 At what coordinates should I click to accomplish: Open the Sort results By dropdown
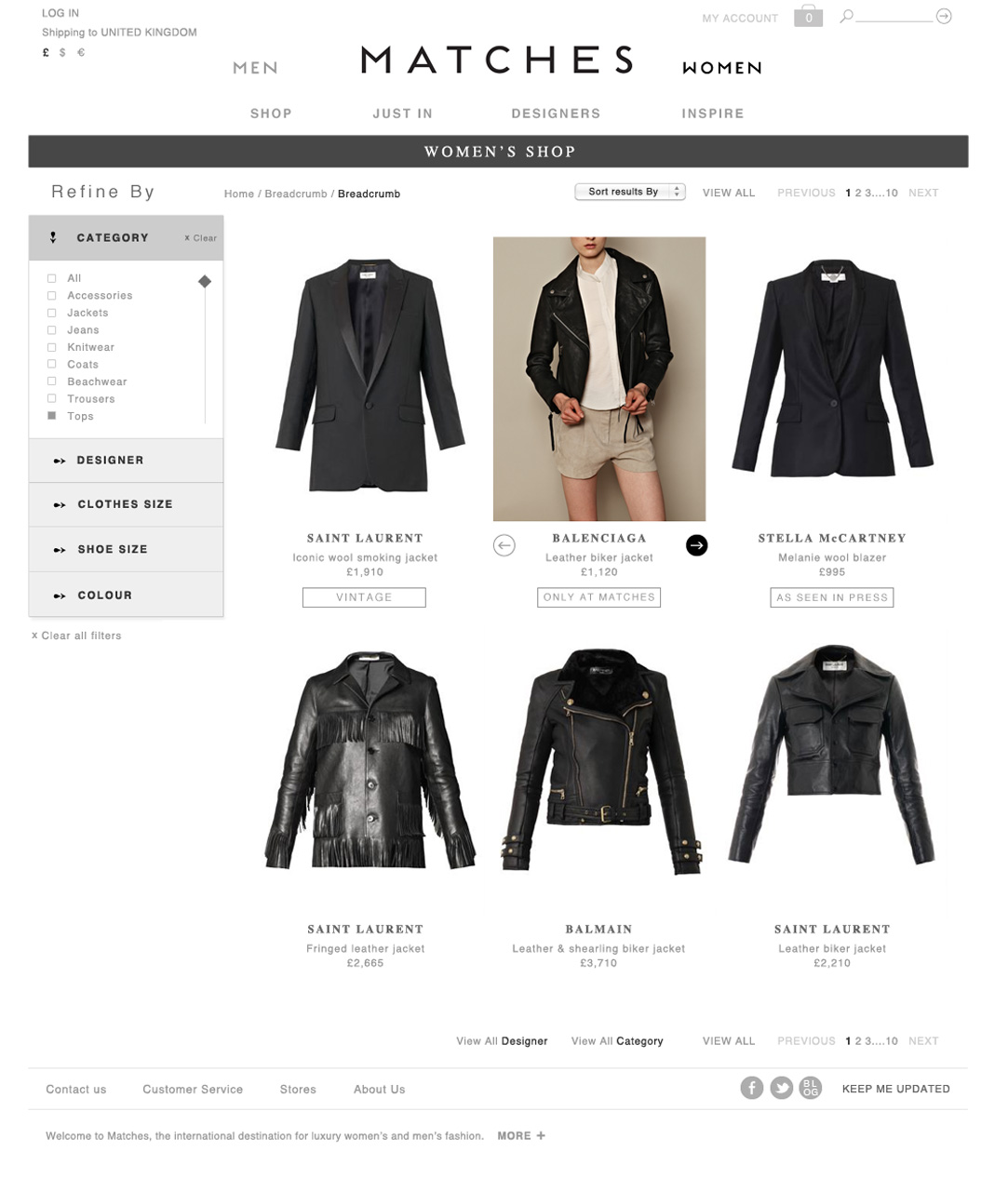(630, 192)
